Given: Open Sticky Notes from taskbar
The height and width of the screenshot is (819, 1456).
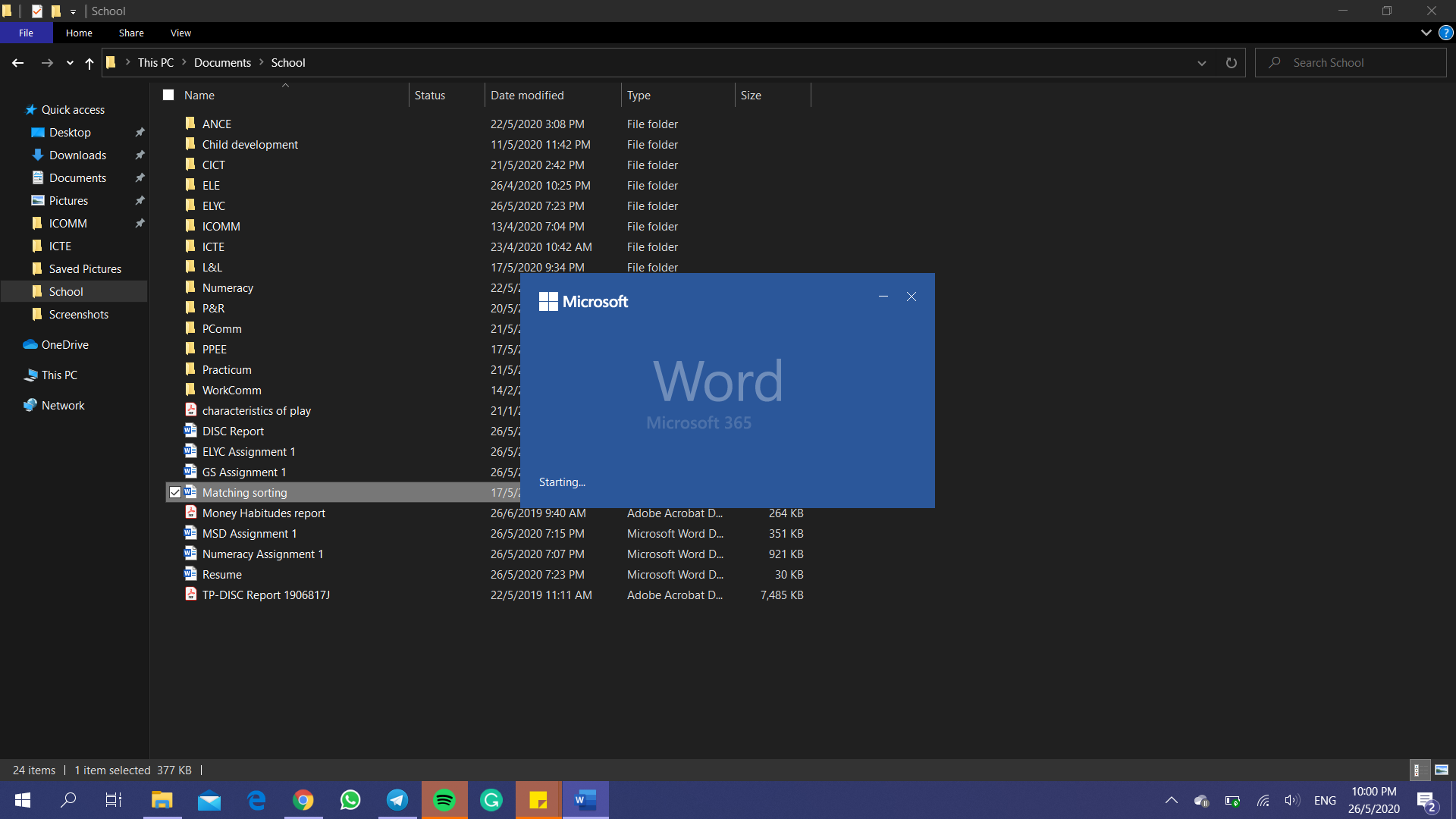Looking at the screenshot, I should point(538,800).
